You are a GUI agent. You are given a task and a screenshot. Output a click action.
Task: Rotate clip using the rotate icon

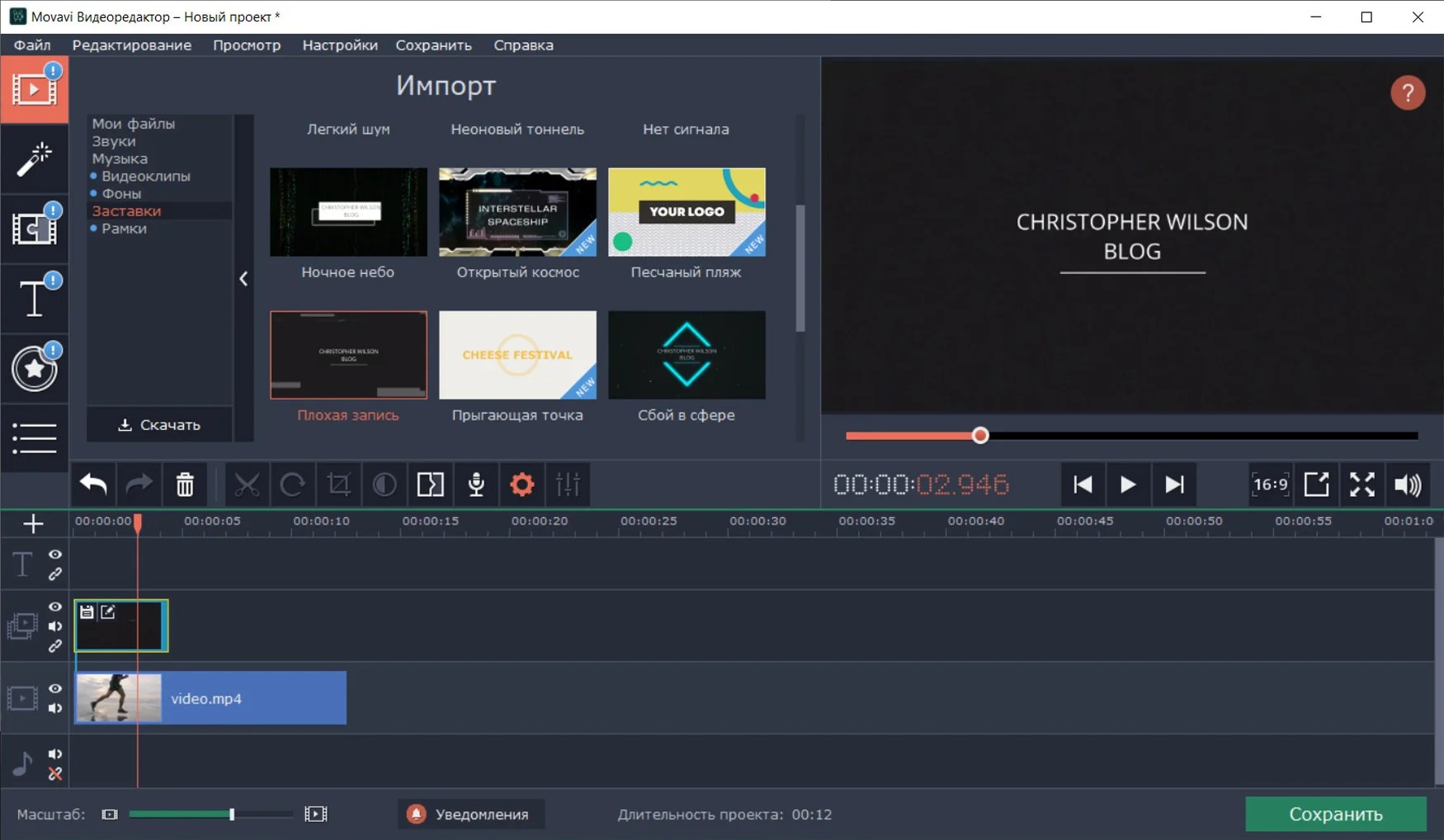click(x=293, y=484)
